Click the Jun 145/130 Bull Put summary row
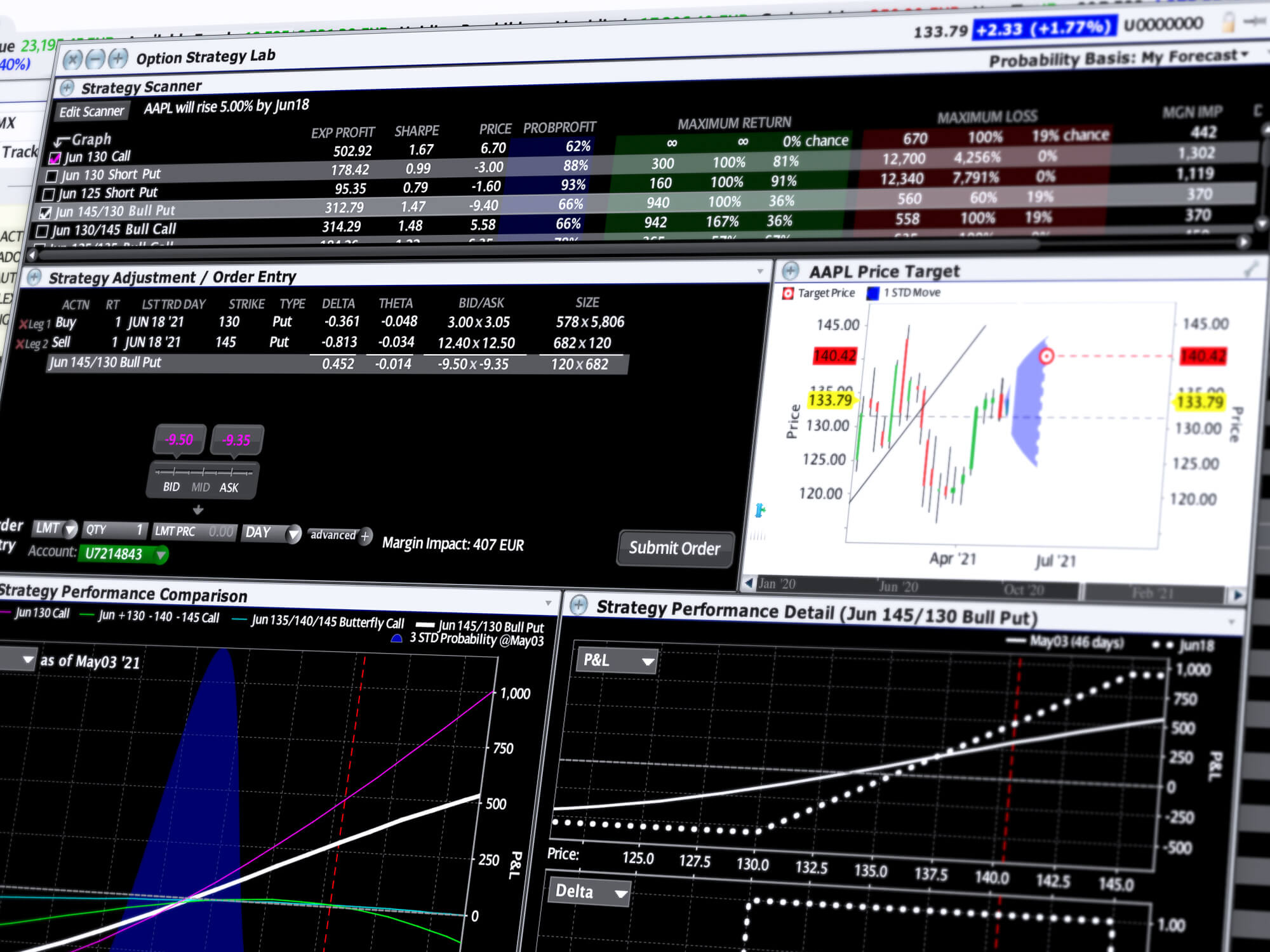The width and height of the screenshot is (1270, 952). point(337,364)
